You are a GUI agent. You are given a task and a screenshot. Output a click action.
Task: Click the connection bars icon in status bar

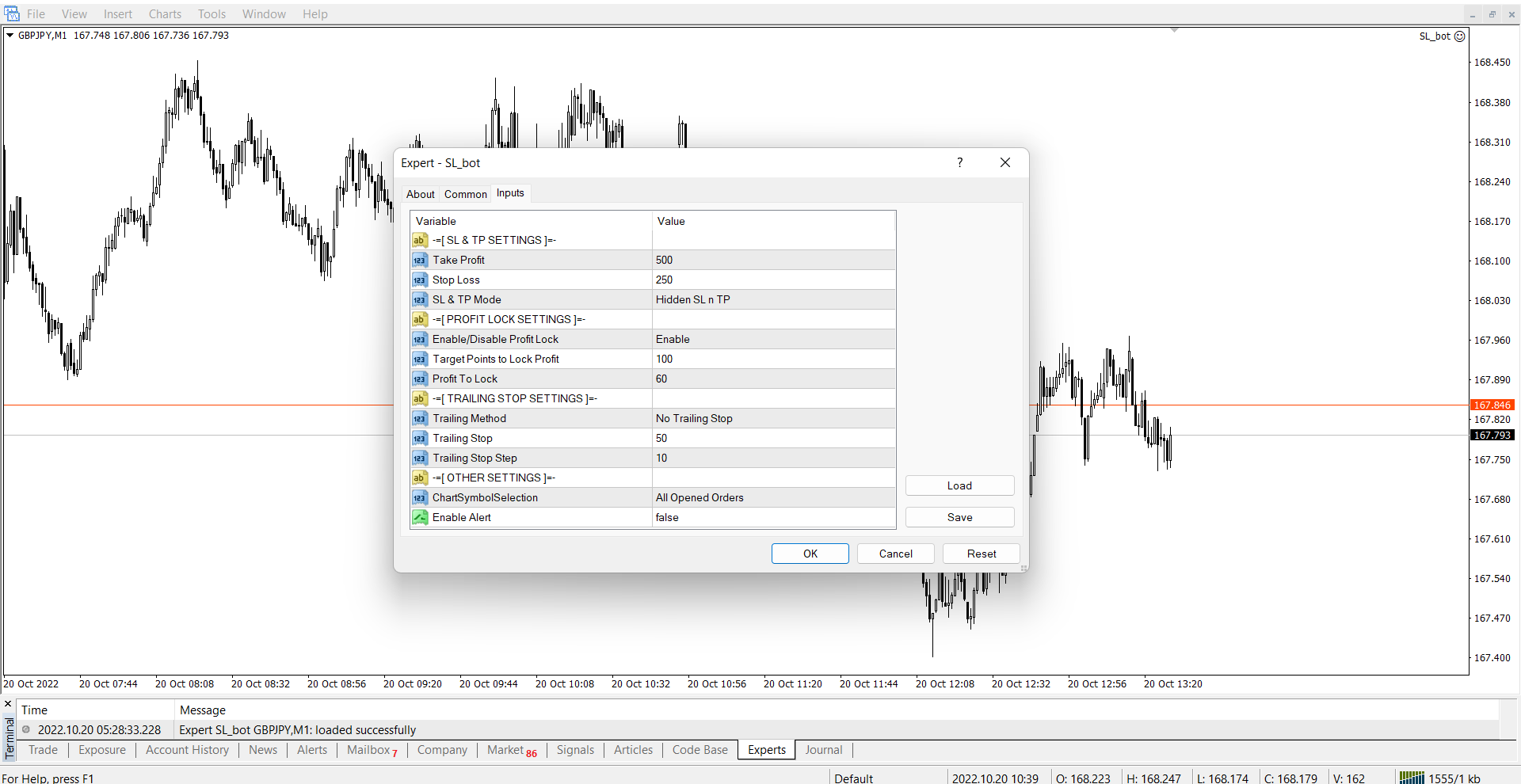click(1412, 778)
